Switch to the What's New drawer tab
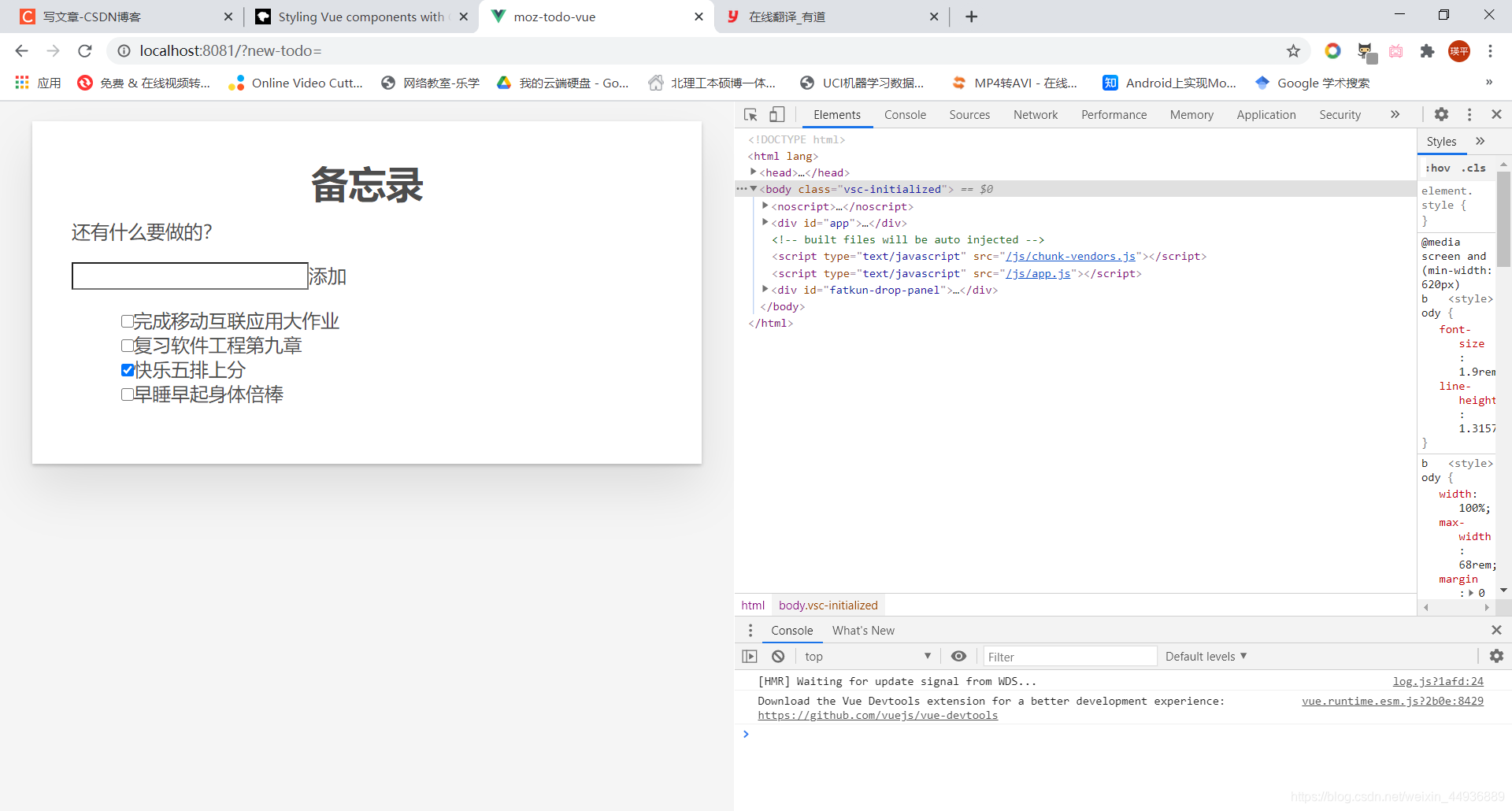The height and width of the screenshot is (811, 1512). pyautogui.click(x=863, y=631)
